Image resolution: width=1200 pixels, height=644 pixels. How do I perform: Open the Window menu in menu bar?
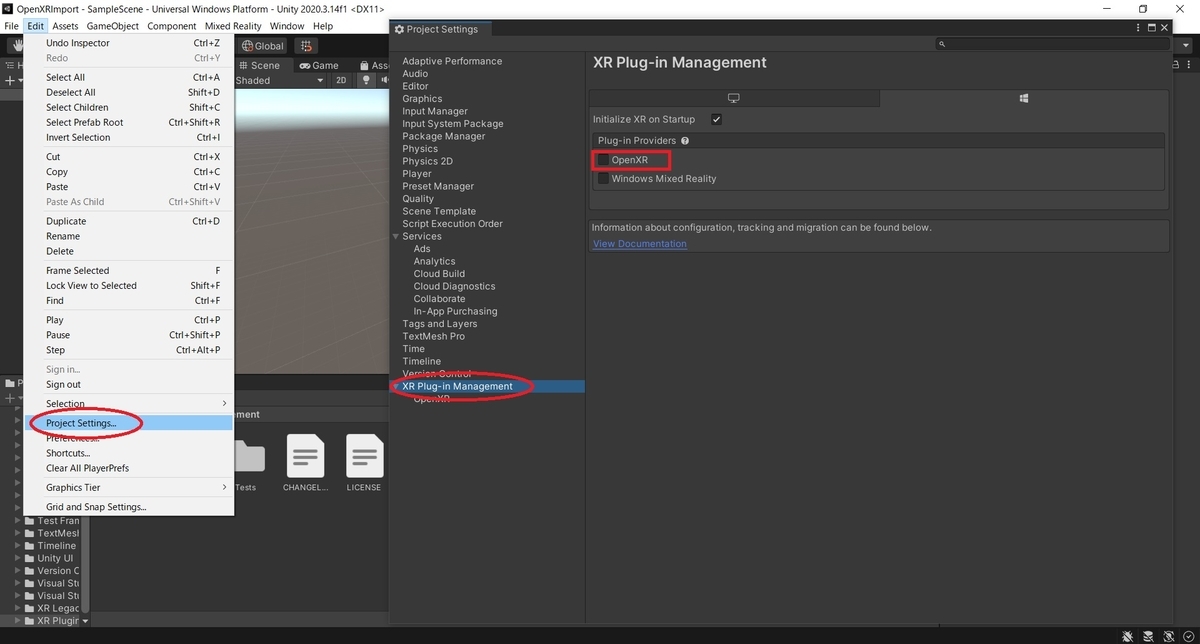[287, 26]
